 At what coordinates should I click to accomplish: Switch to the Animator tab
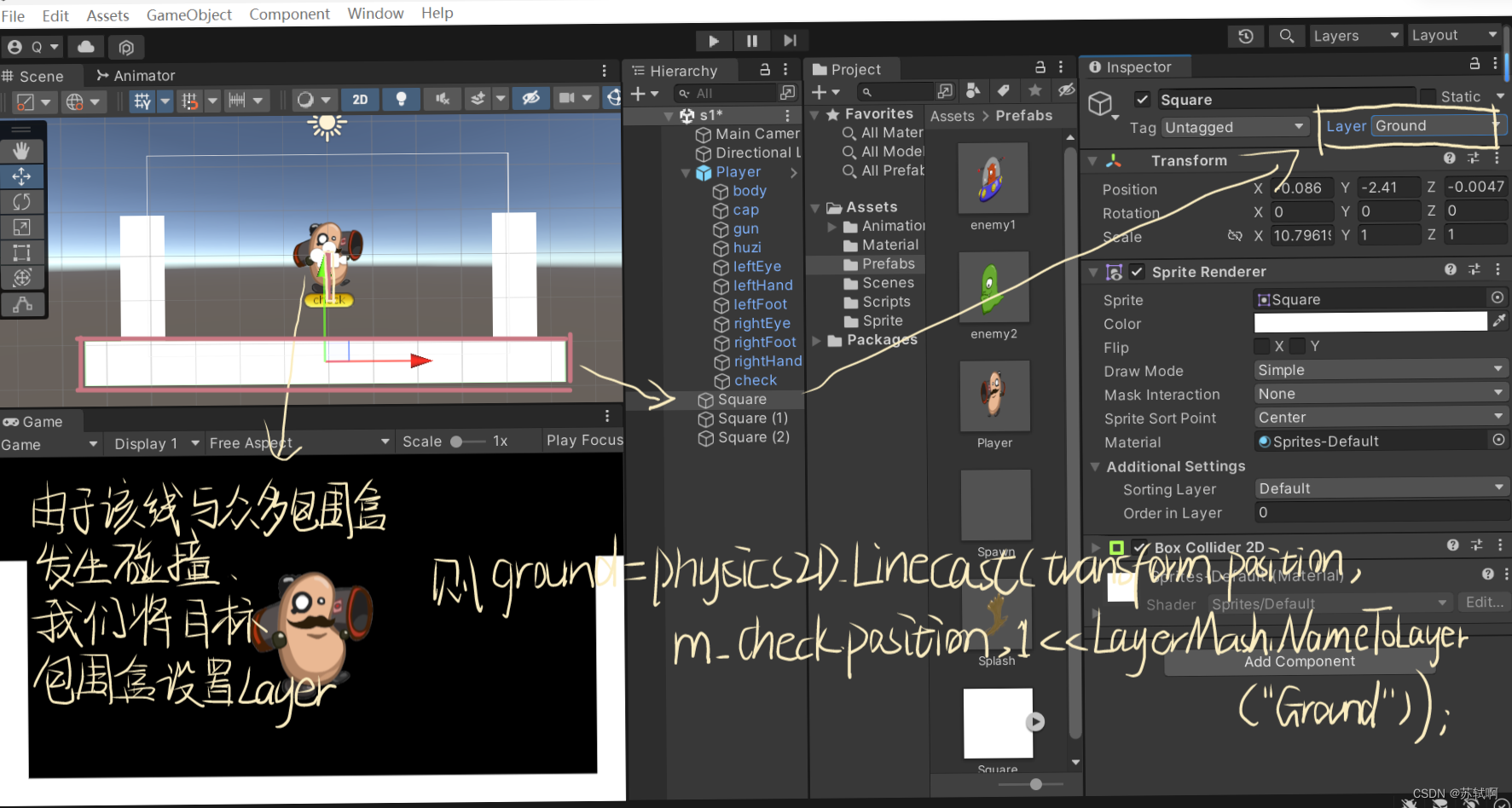coord(136,76)
